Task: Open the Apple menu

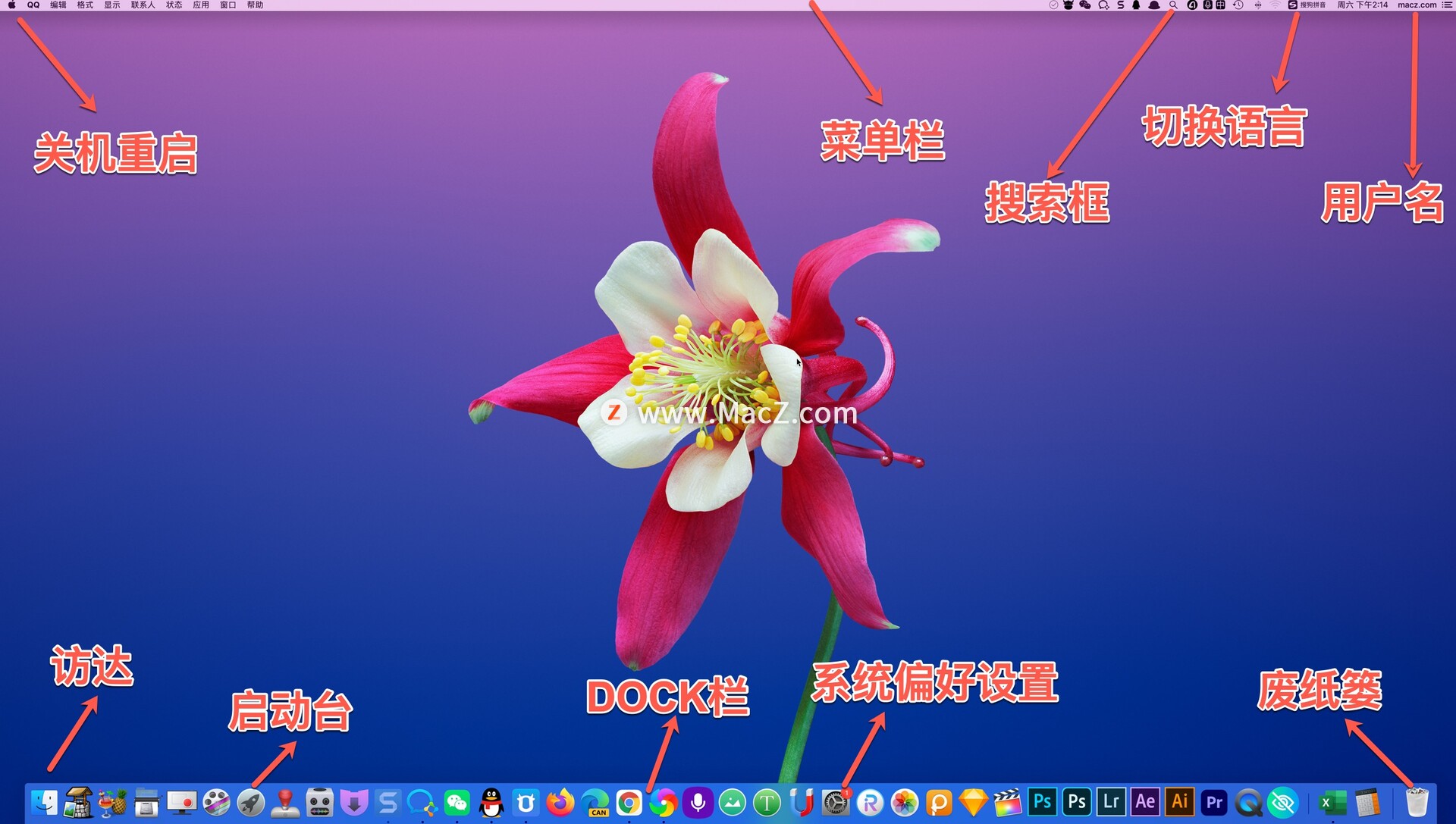Action: pos(10,5)
